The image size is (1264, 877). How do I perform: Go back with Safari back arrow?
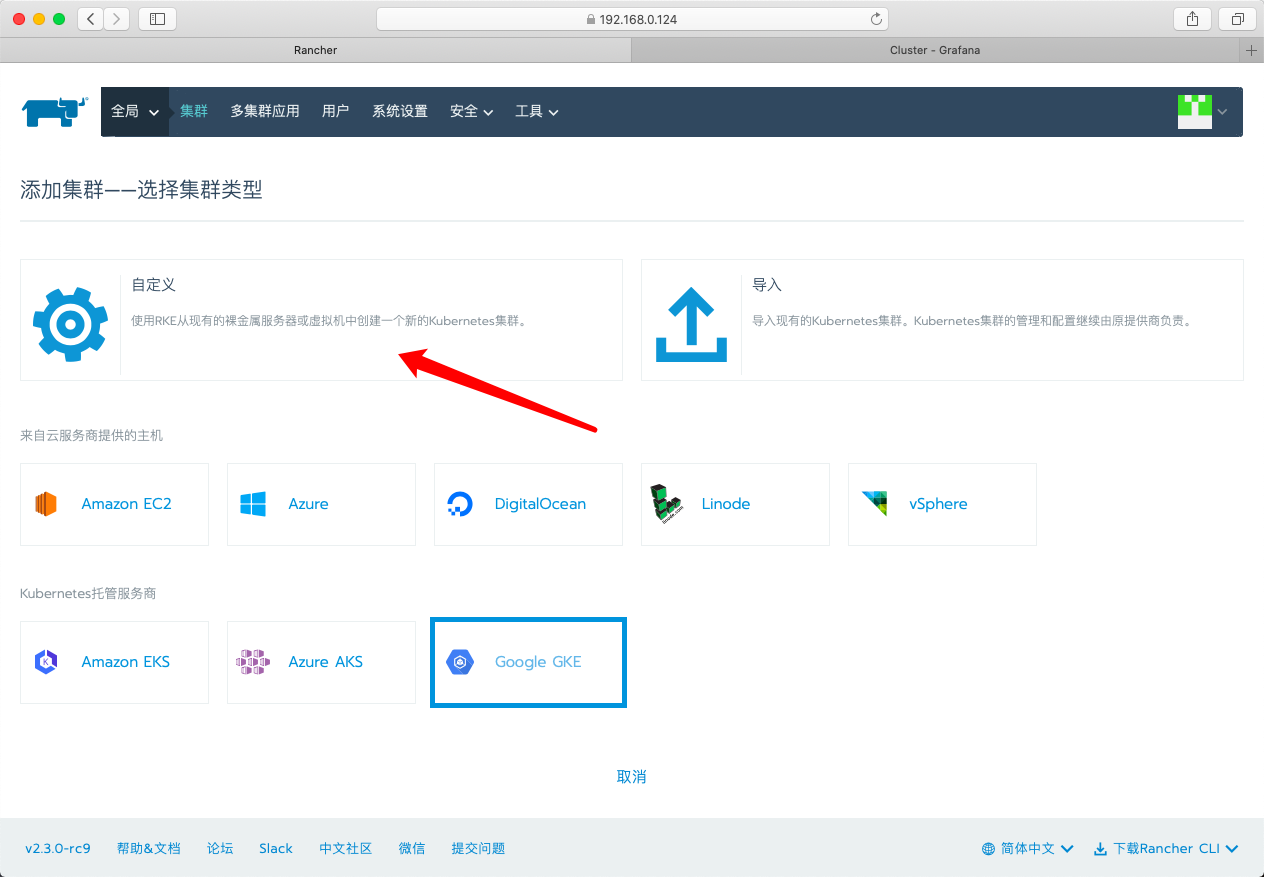coord(91,19)
